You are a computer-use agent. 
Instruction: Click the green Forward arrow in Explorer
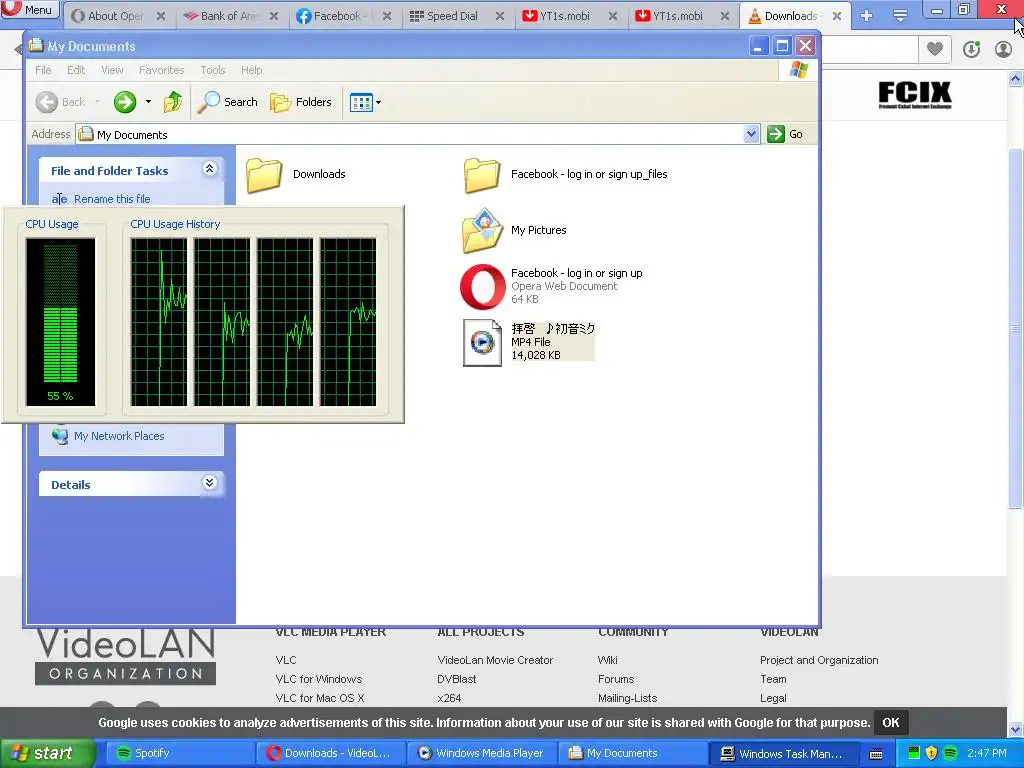coord(125,102)
